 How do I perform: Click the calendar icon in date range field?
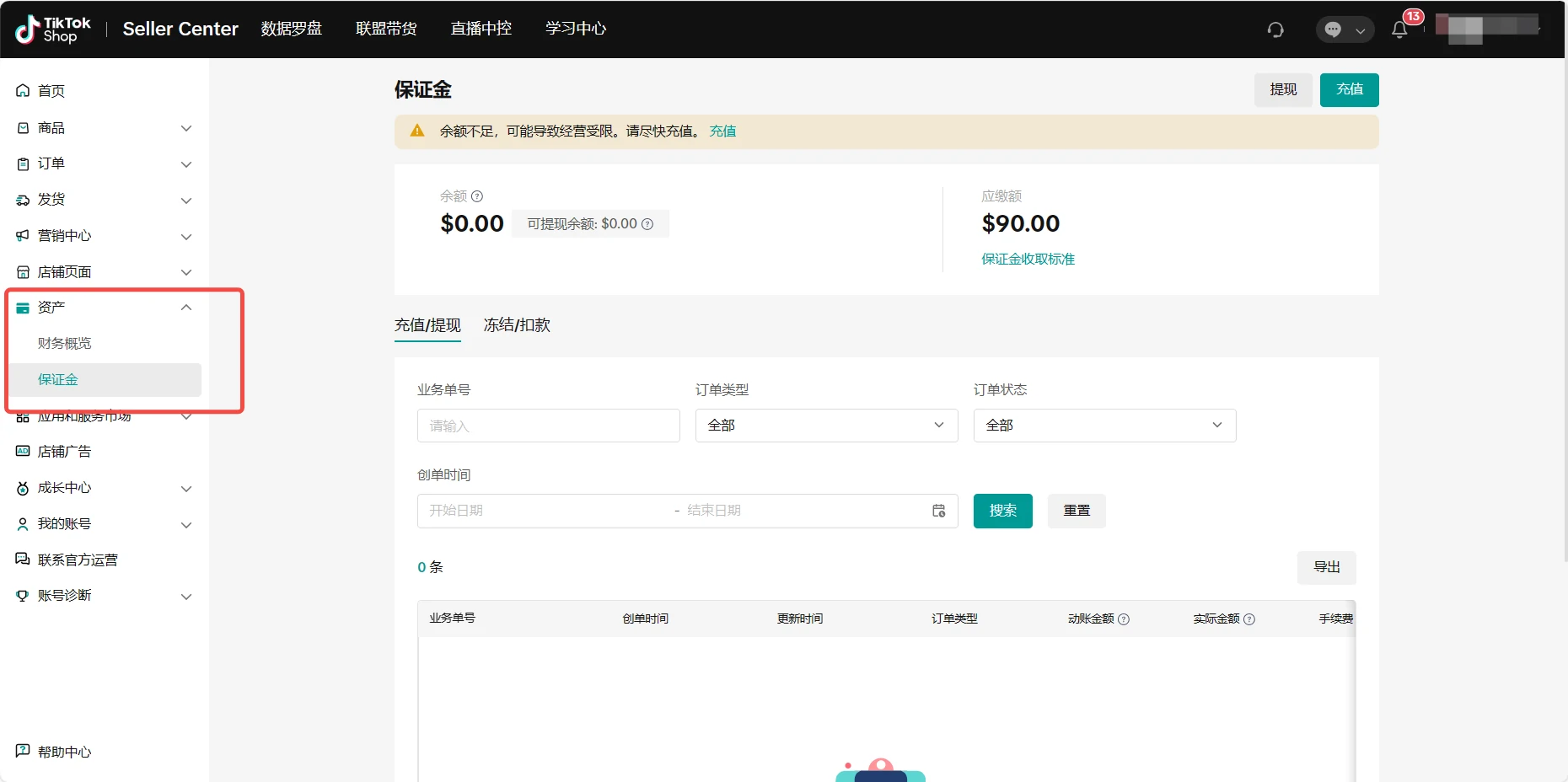[938, 511]
